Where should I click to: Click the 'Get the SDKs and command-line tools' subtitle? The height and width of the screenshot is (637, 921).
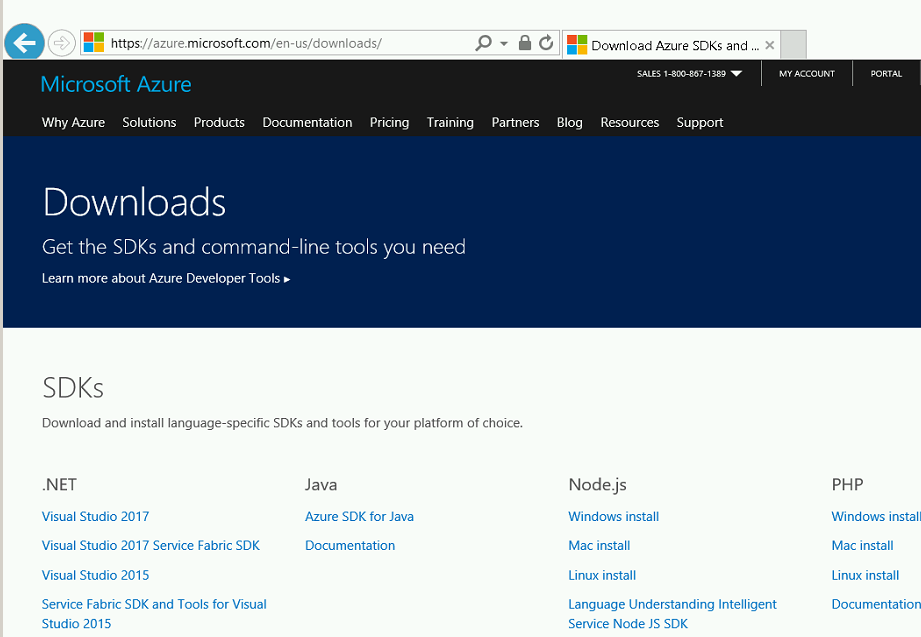(254, 247)
